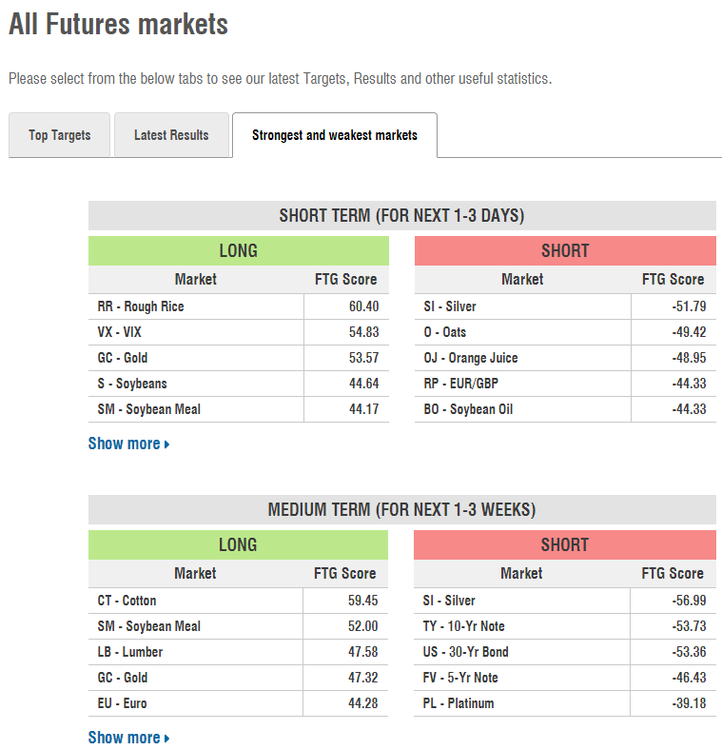Image resolution: width=722 pixels, height=750 pixels.
Task: Select S - Soybeans market row
Action: (238, 384)
